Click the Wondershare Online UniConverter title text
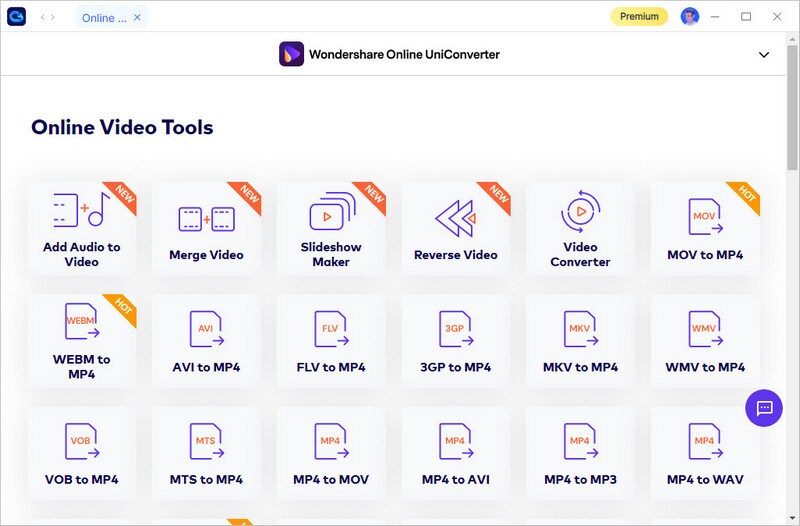The height and width of the screenshot is (526, 800). [404, 54]
